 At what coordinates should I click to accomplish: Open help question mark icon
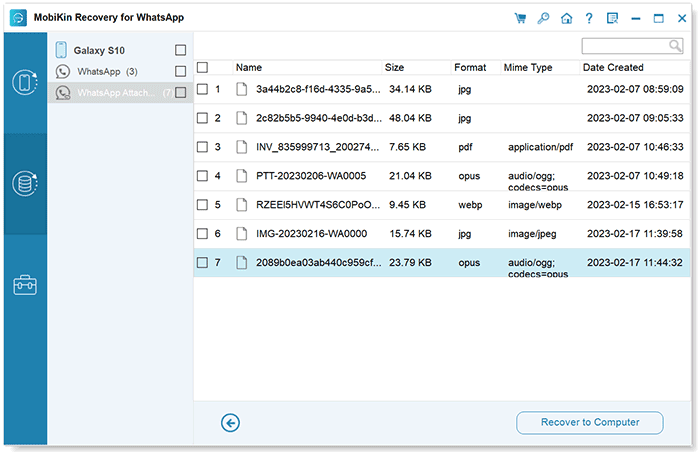coord(589,18)
